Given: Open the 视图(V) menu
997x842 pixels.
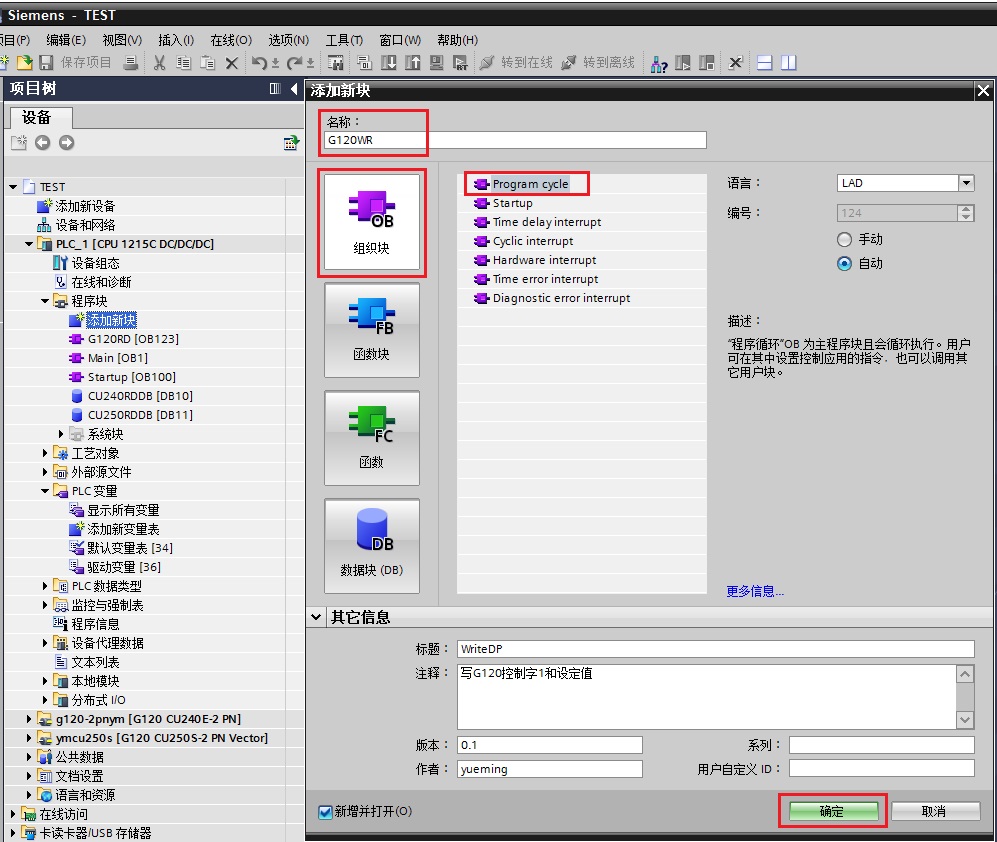Looking at the screenshot, I should [x=122, y=40].
